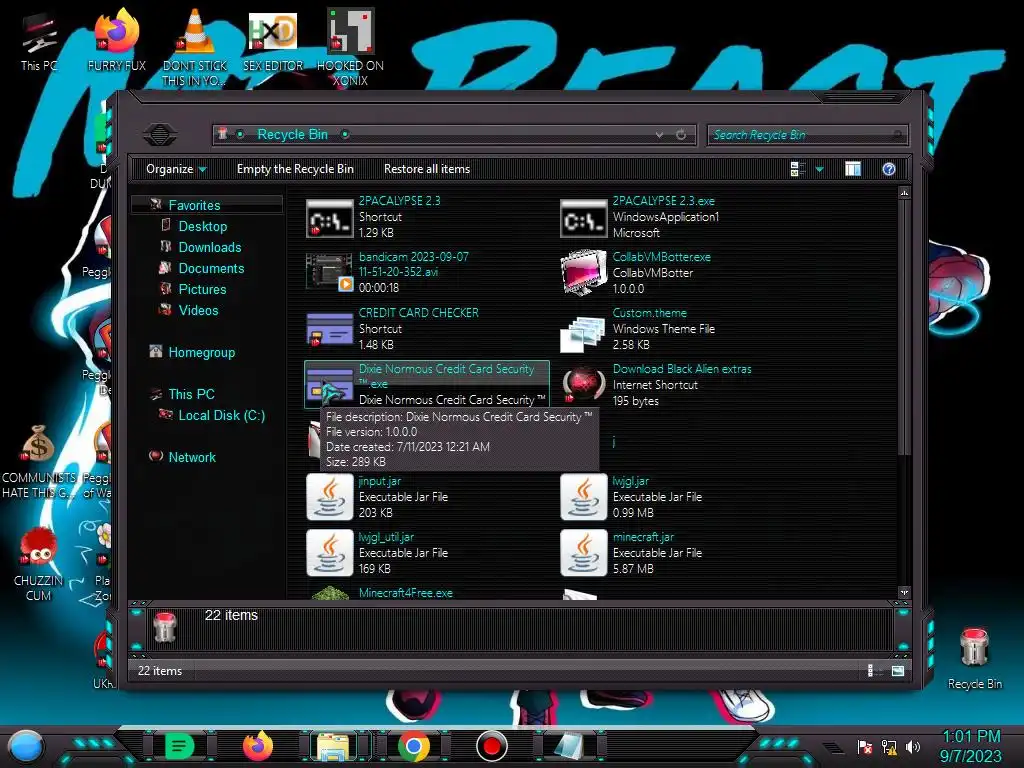
Task: Select the Custom.theme file icon
Action: [x=583, y=333]
